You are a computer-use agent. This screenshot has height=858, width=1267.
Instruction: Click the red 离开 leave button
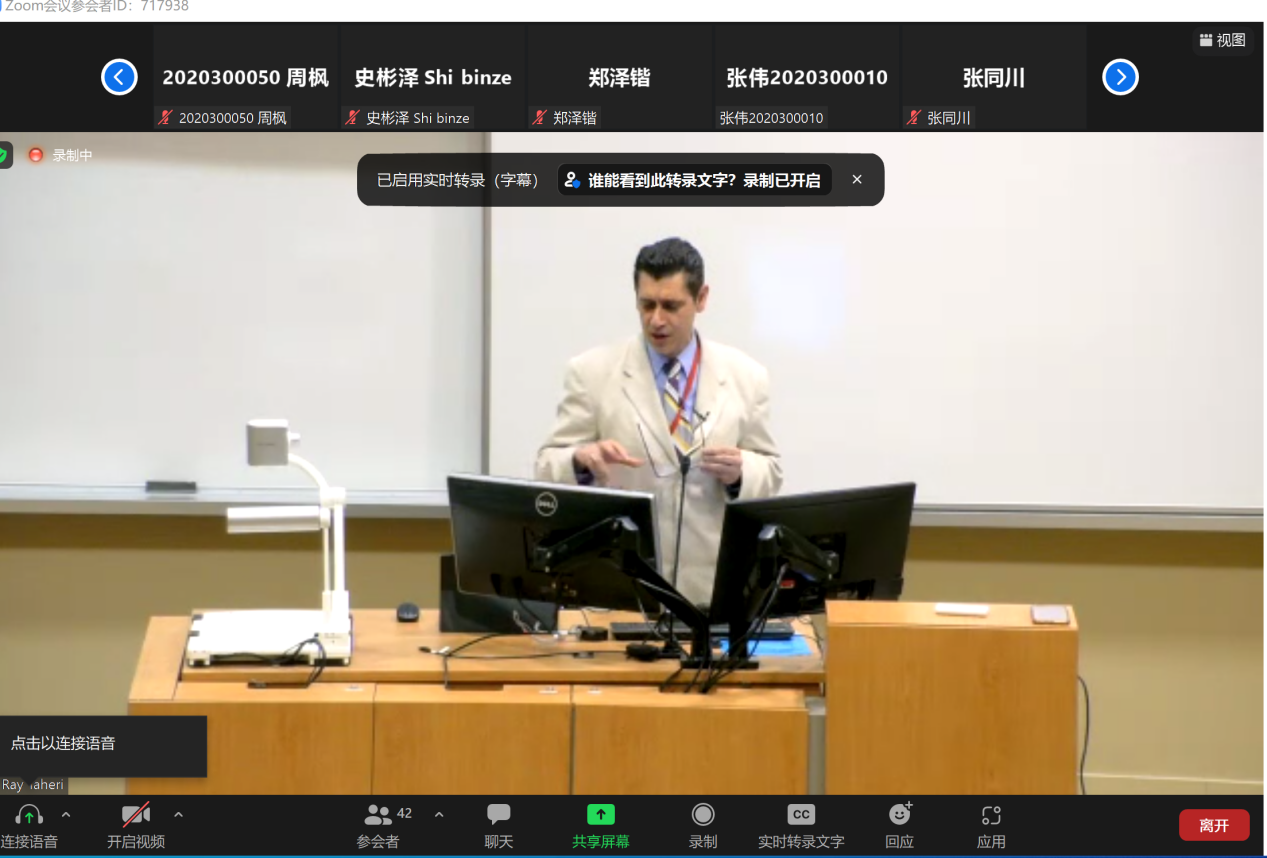(x=1214, y=825)
